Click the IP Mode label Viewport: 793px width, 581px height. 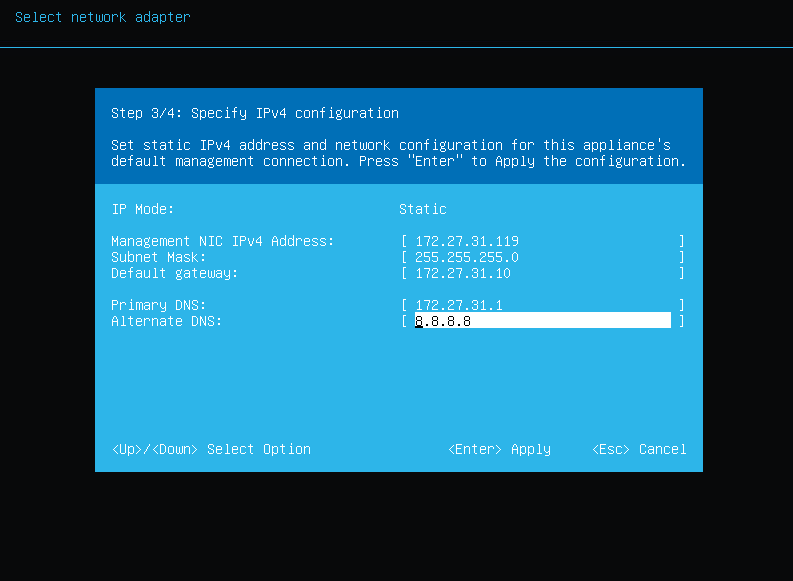[x=143, y=209]
